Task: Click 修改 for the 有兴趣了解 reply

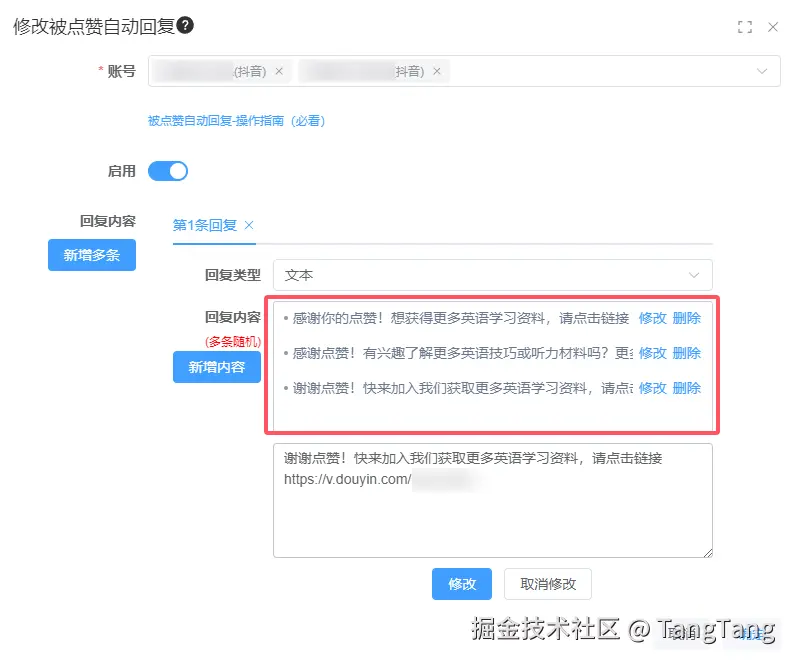Action: coord(652,353)
